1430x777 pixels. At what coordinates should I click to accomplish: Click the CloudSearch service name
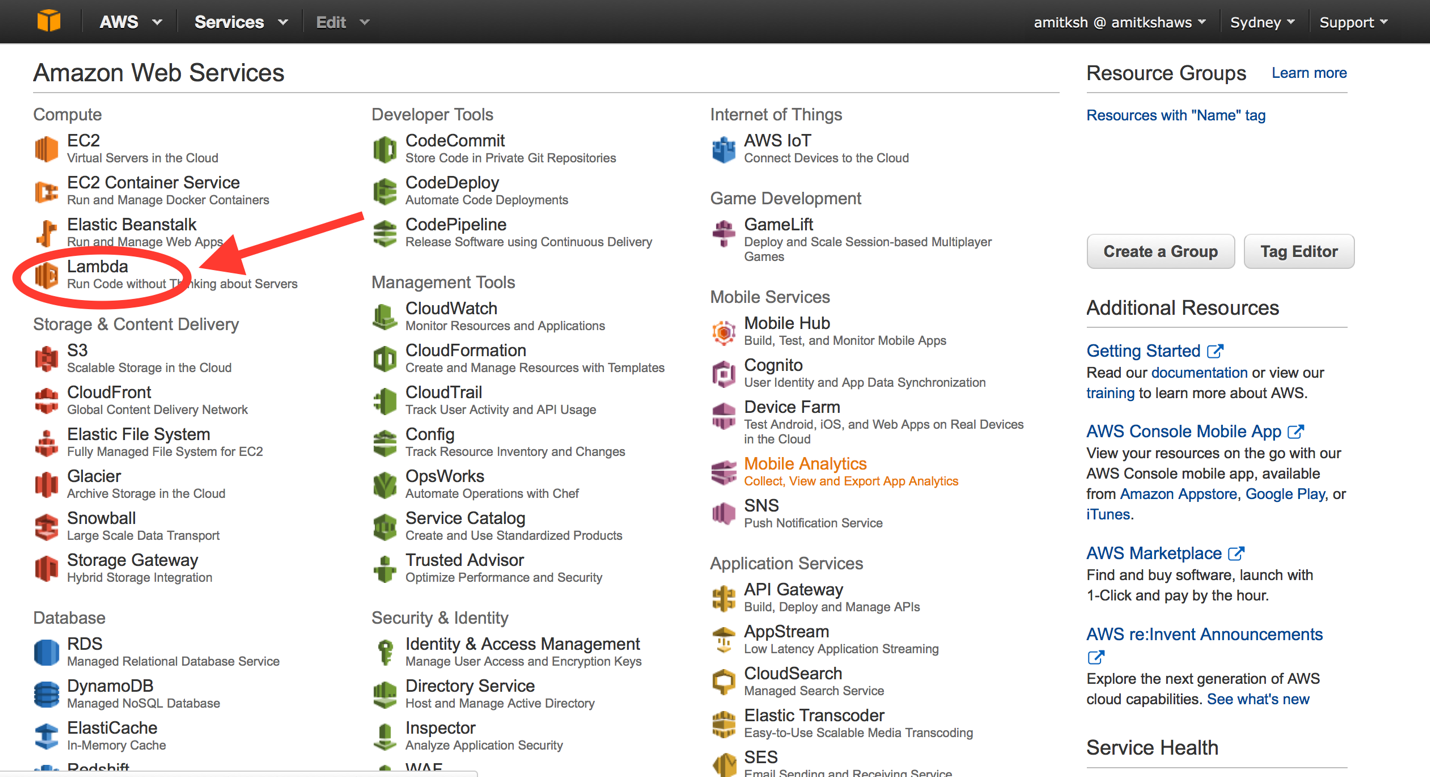(793, 674)
